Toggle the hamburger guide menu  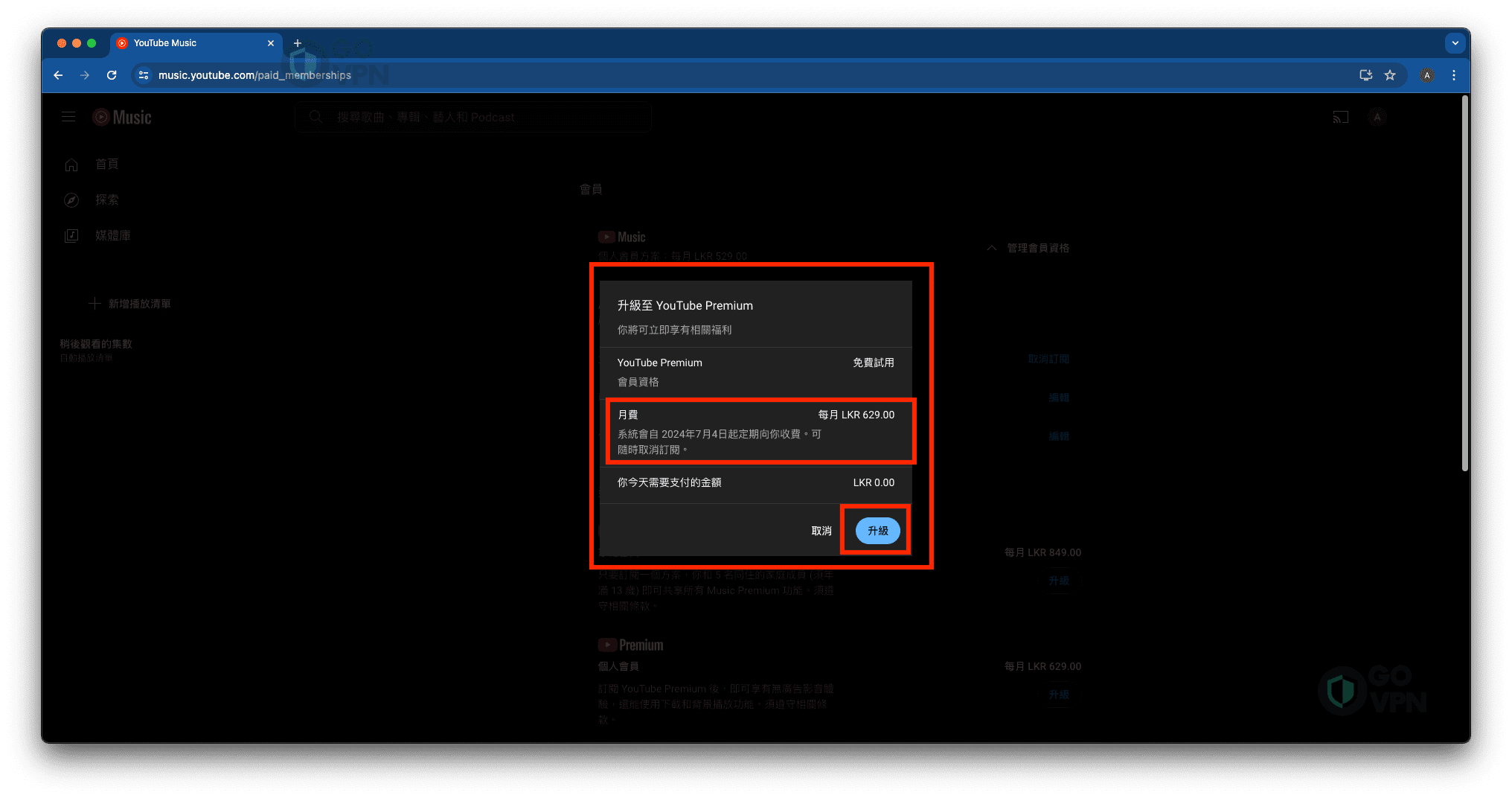pos(68,117)
